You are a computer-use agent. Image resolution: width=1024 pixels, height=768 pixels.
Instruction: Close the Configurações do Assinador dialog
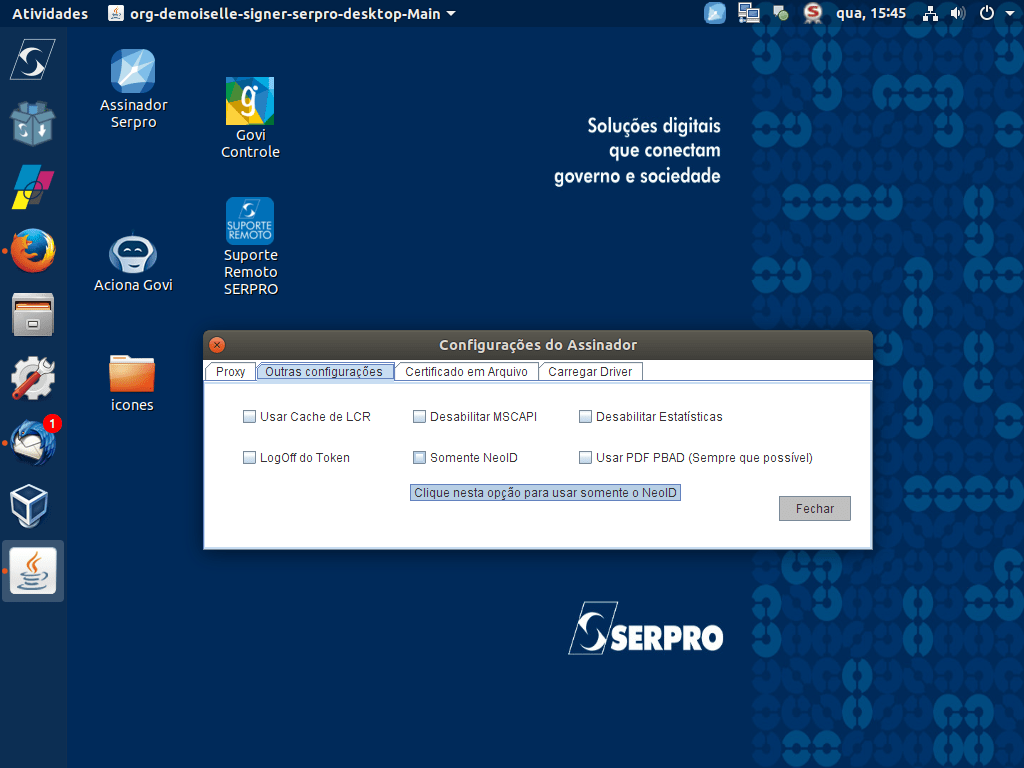pyautogui.click(x=217, y=345)
